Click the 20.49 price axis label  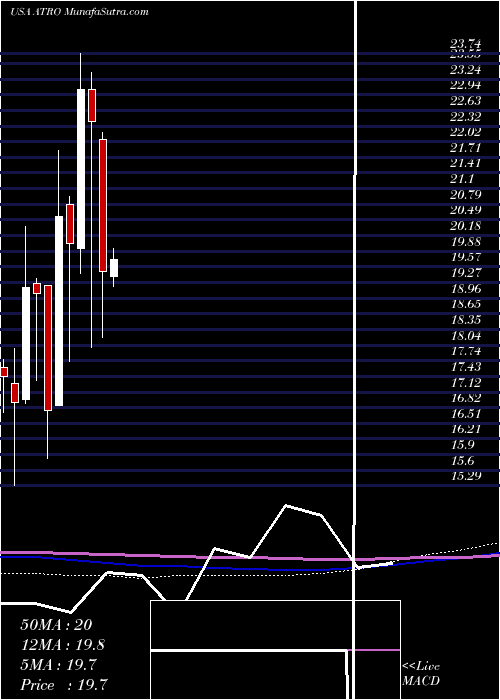(x=466, y=210)
